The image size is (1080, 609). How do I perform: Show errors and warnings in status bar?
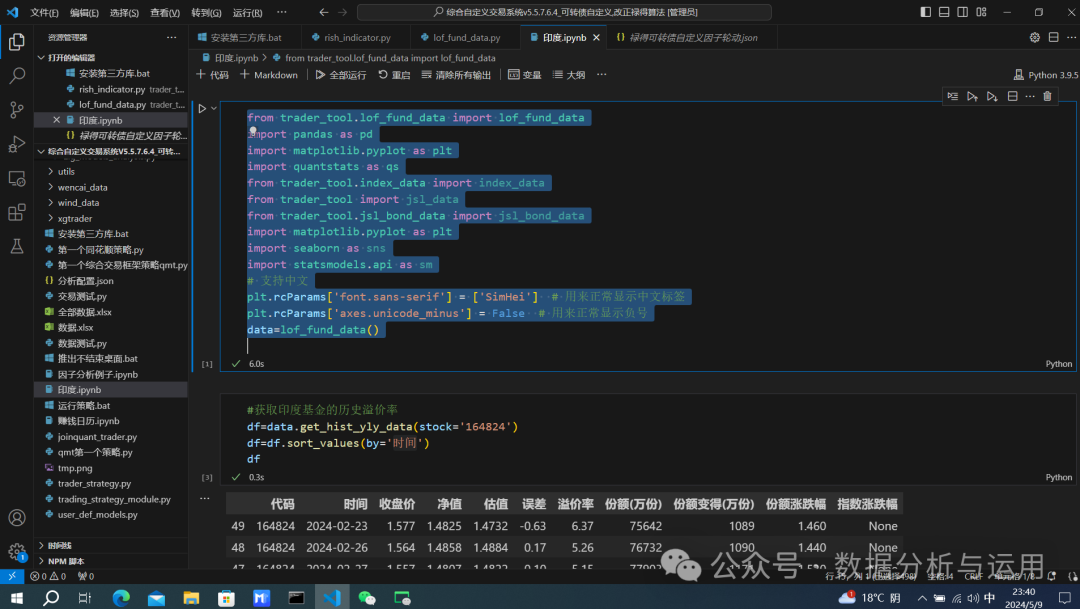(48, 576)
